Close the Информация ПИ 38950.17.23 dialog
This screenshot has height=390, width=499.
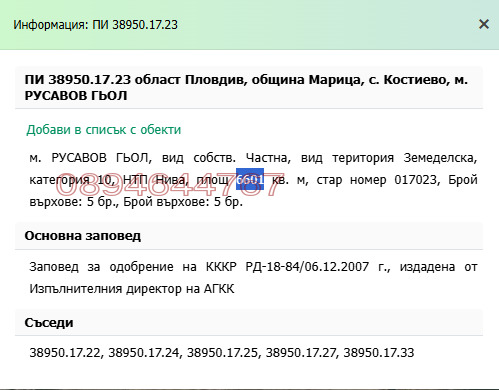click(x=484, y=24)
